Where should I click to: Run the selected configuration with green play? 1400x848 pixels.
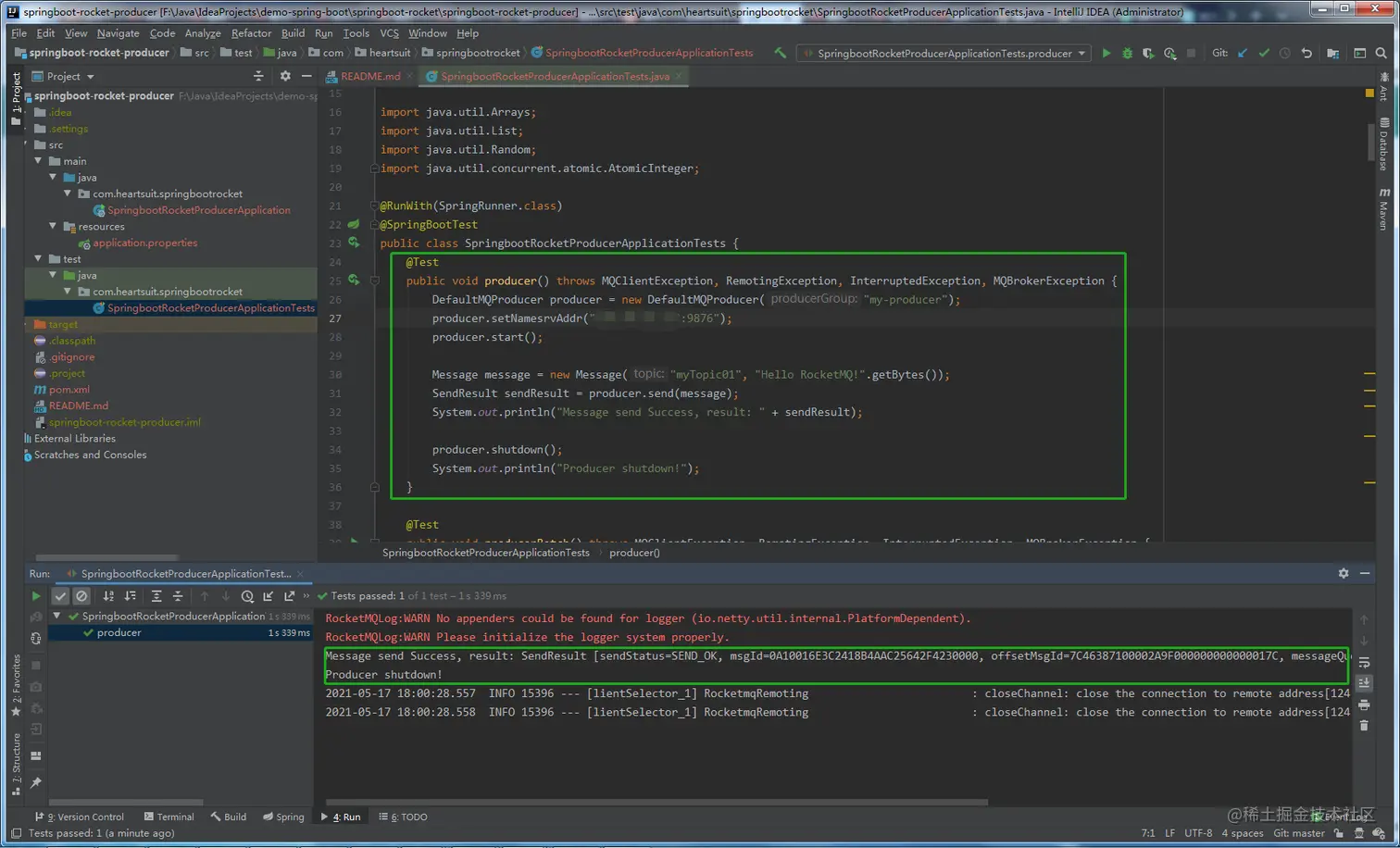click(x=1106, y=53)
